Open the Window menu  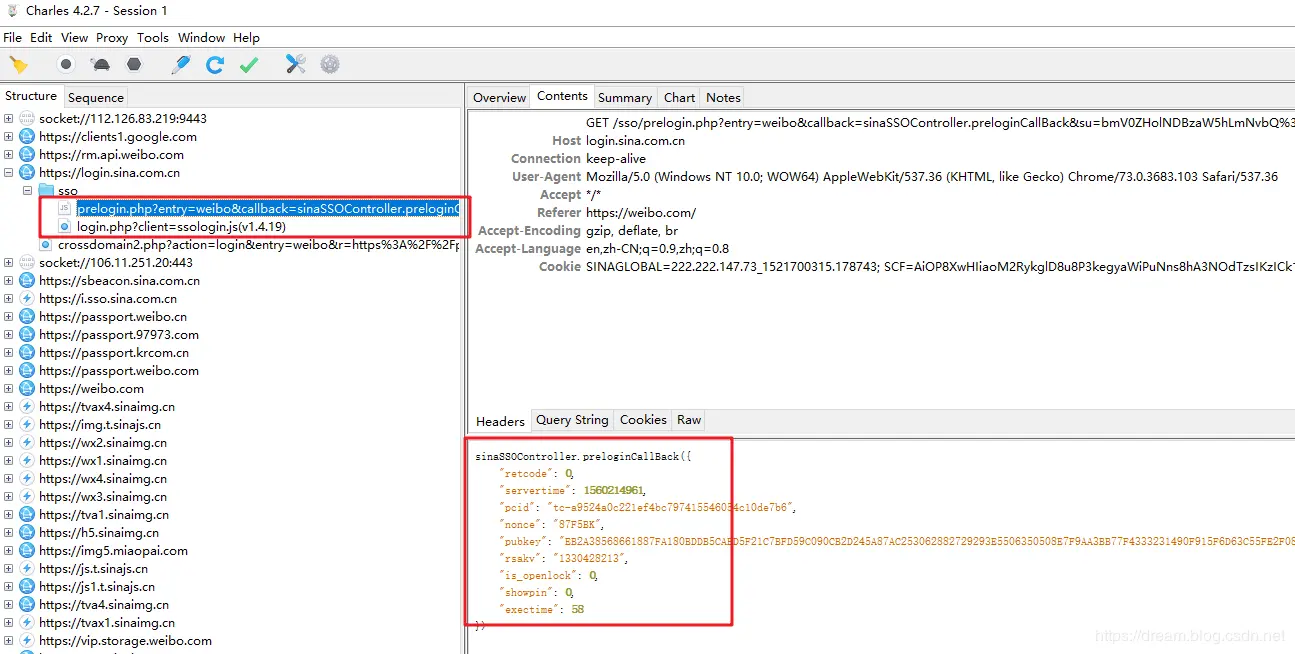click(201, 38)
